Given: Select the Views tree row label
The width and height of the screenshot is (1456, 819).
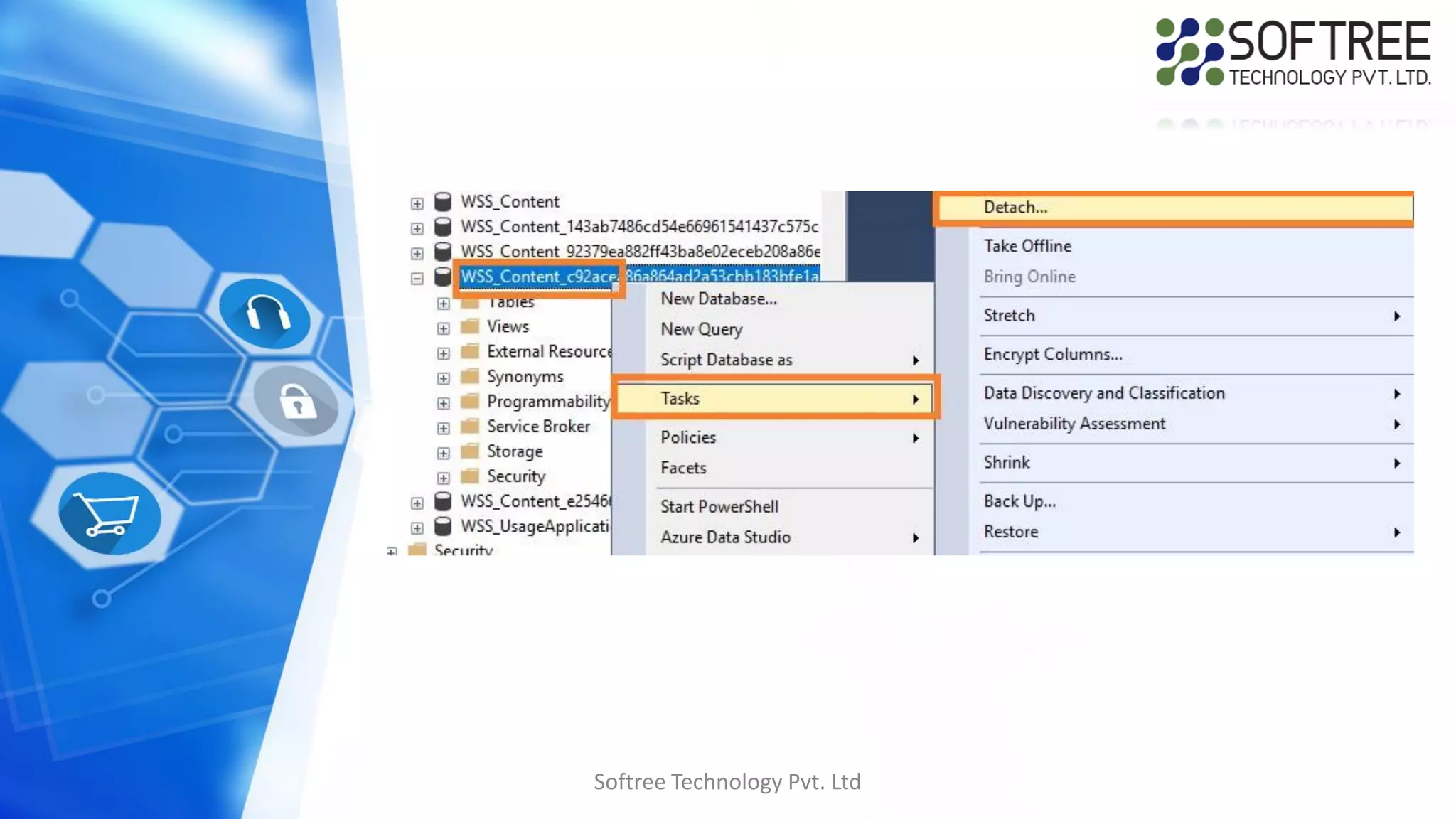Looking at the screenshot, I should 508,326.
